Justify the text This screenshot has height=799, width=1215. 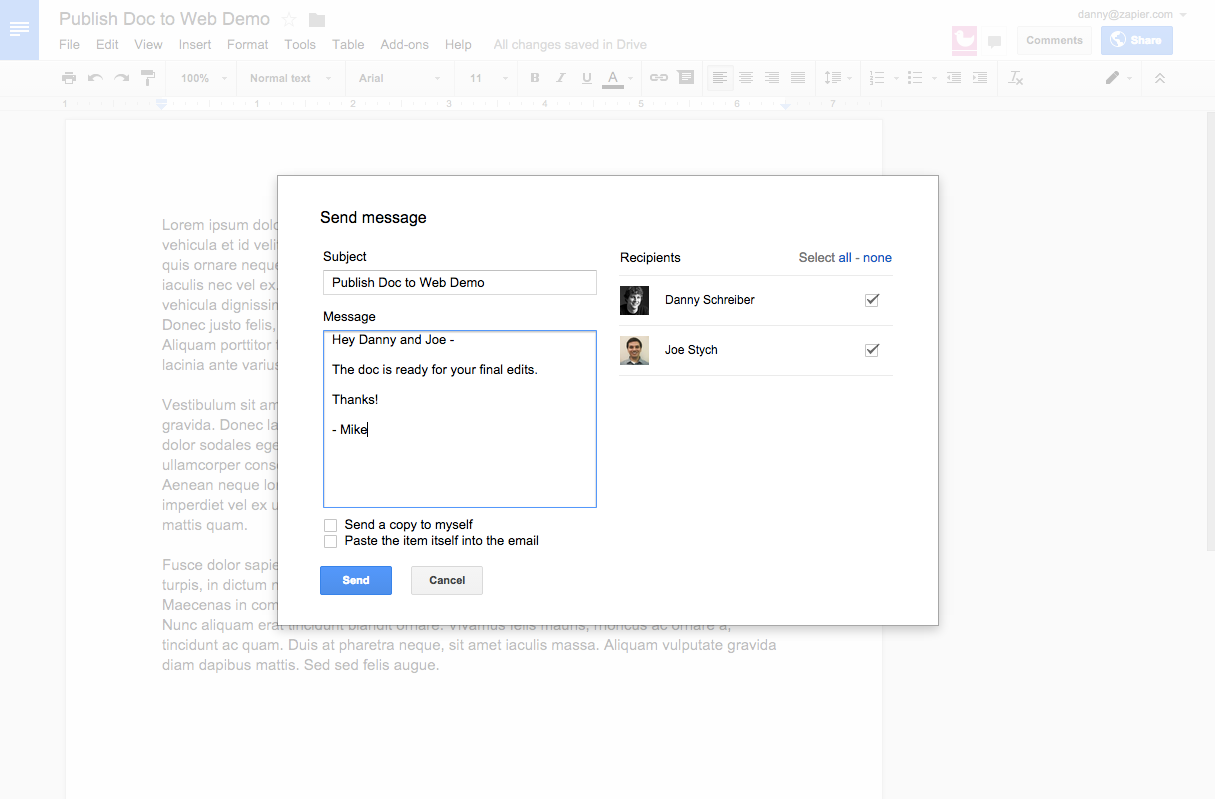click(798, 78)
